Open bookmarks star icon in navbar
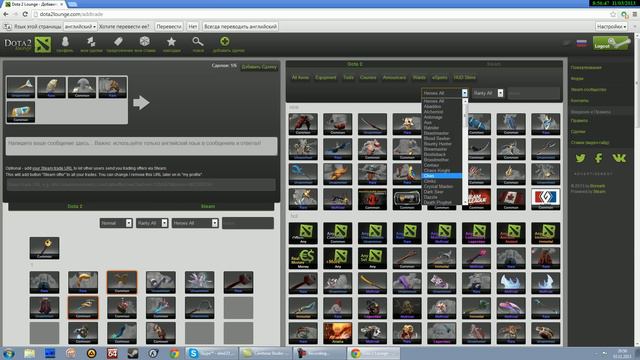Image resolution: width=640 pixels, height=360 pixels. click(x=171, y=41)
